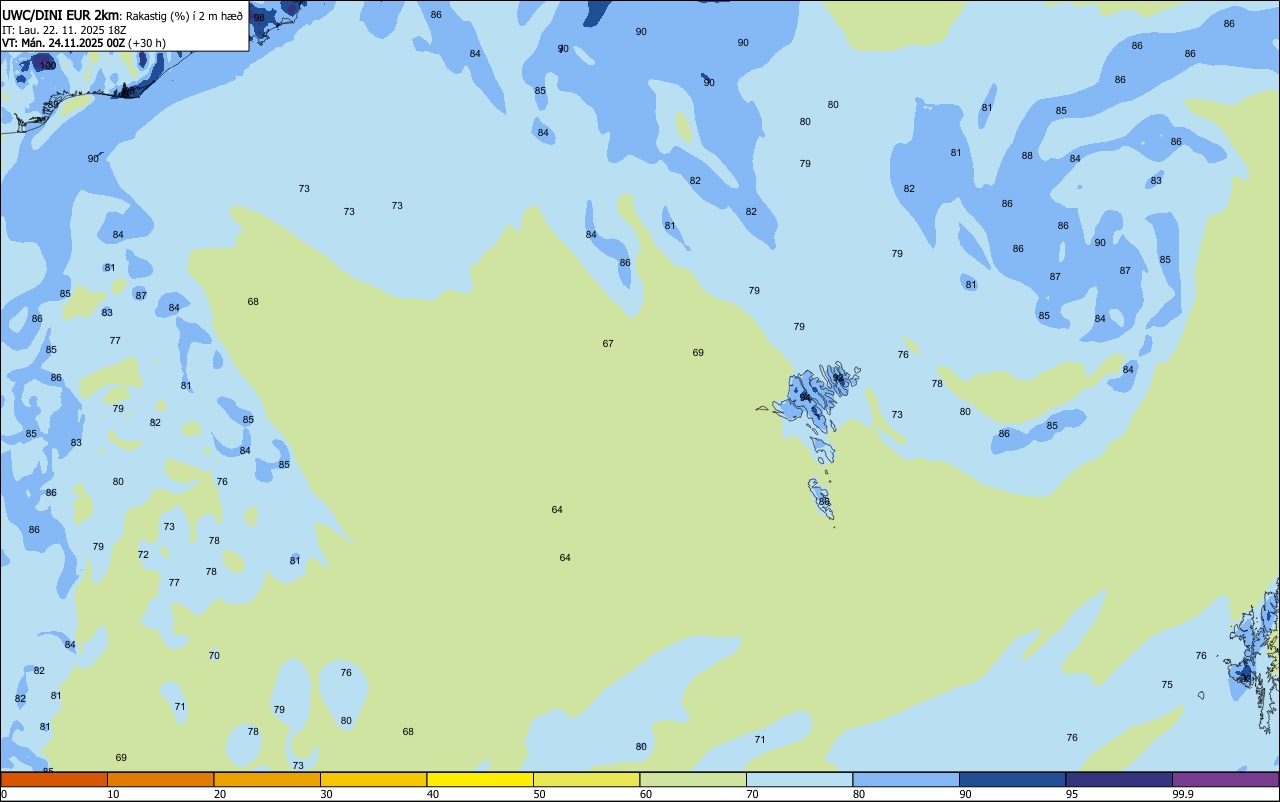1280x802 pixels.
Task: Click the map humidity value '88'
Action: click(1027, 156)
